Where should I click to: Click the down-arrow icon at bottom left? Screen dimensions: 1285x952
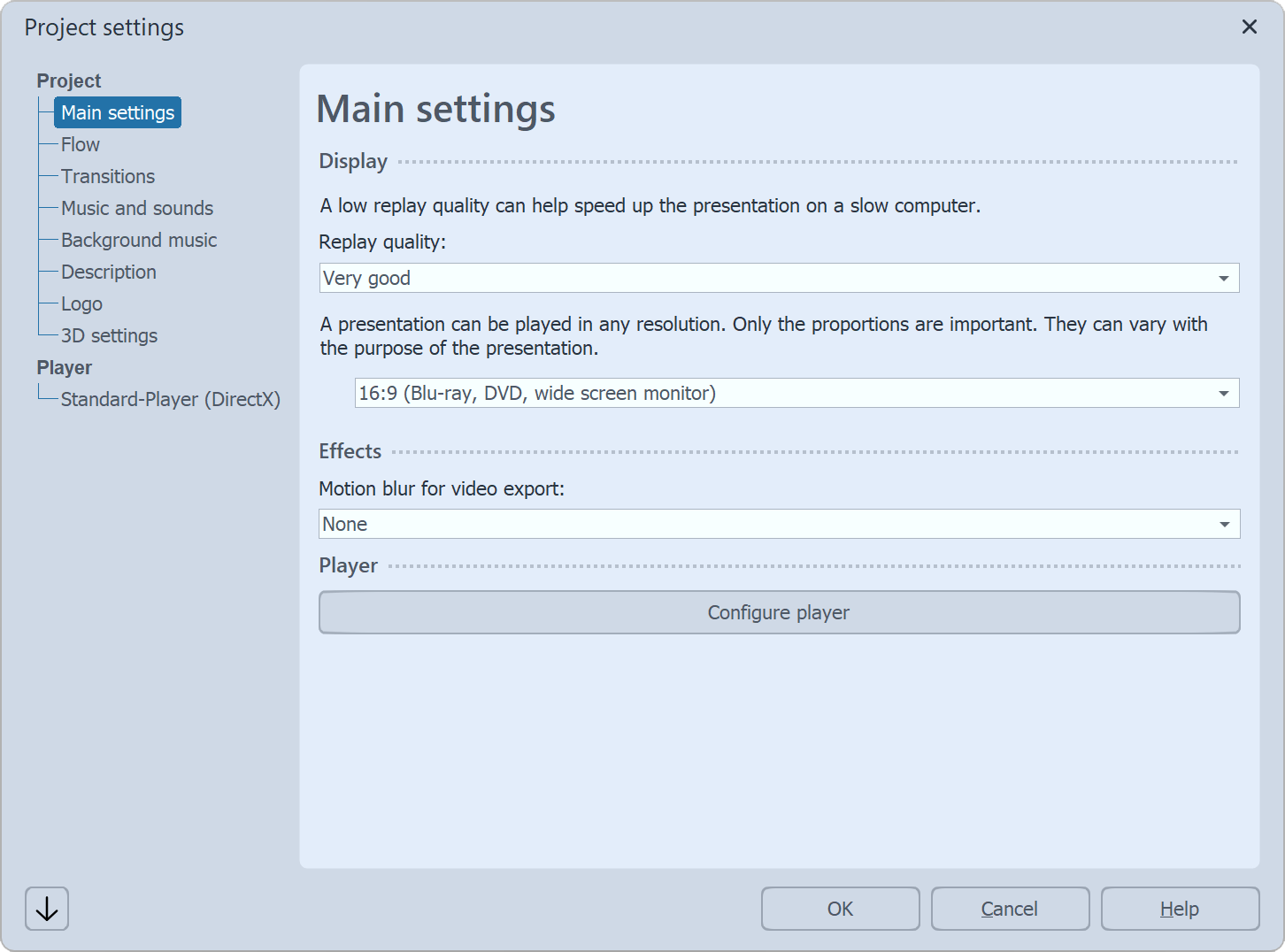click(46, 908)
